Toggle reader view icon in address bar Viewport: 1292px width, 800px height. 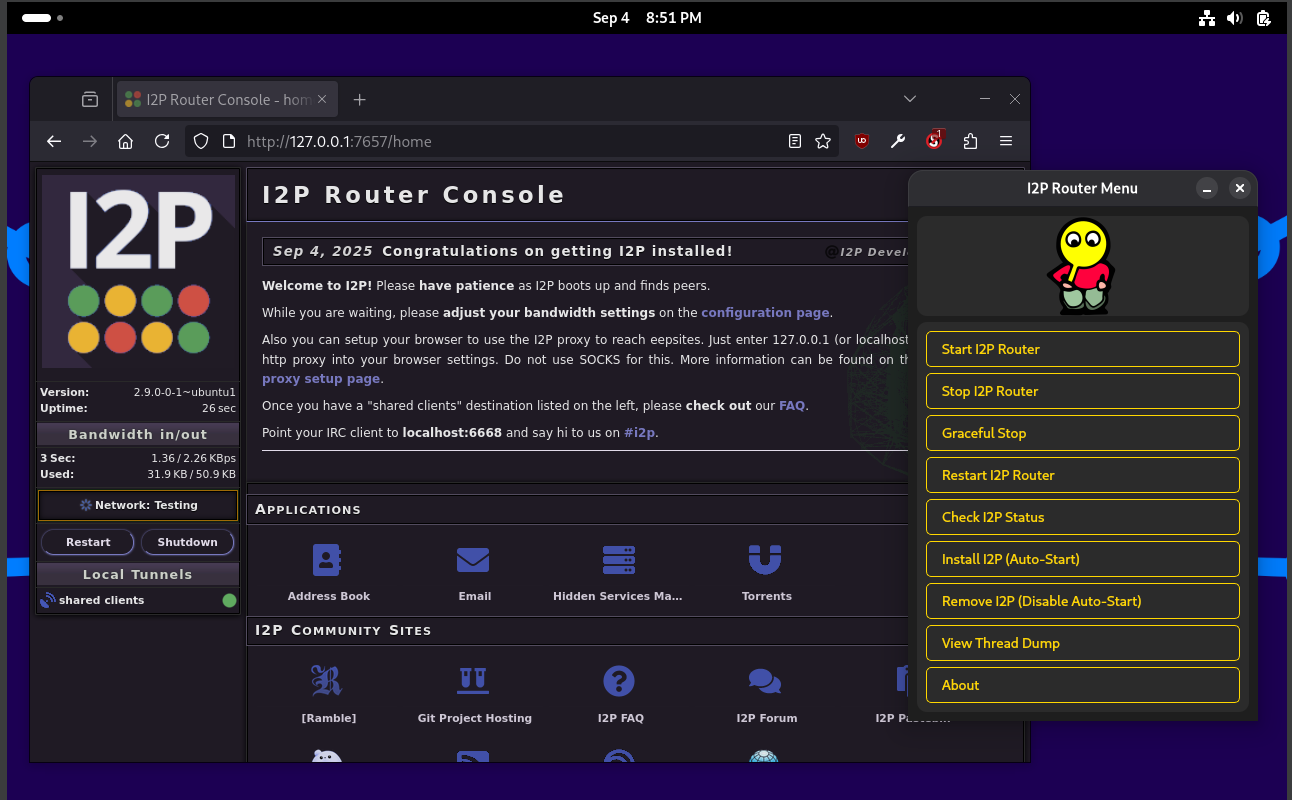click(x=795, y=141)
